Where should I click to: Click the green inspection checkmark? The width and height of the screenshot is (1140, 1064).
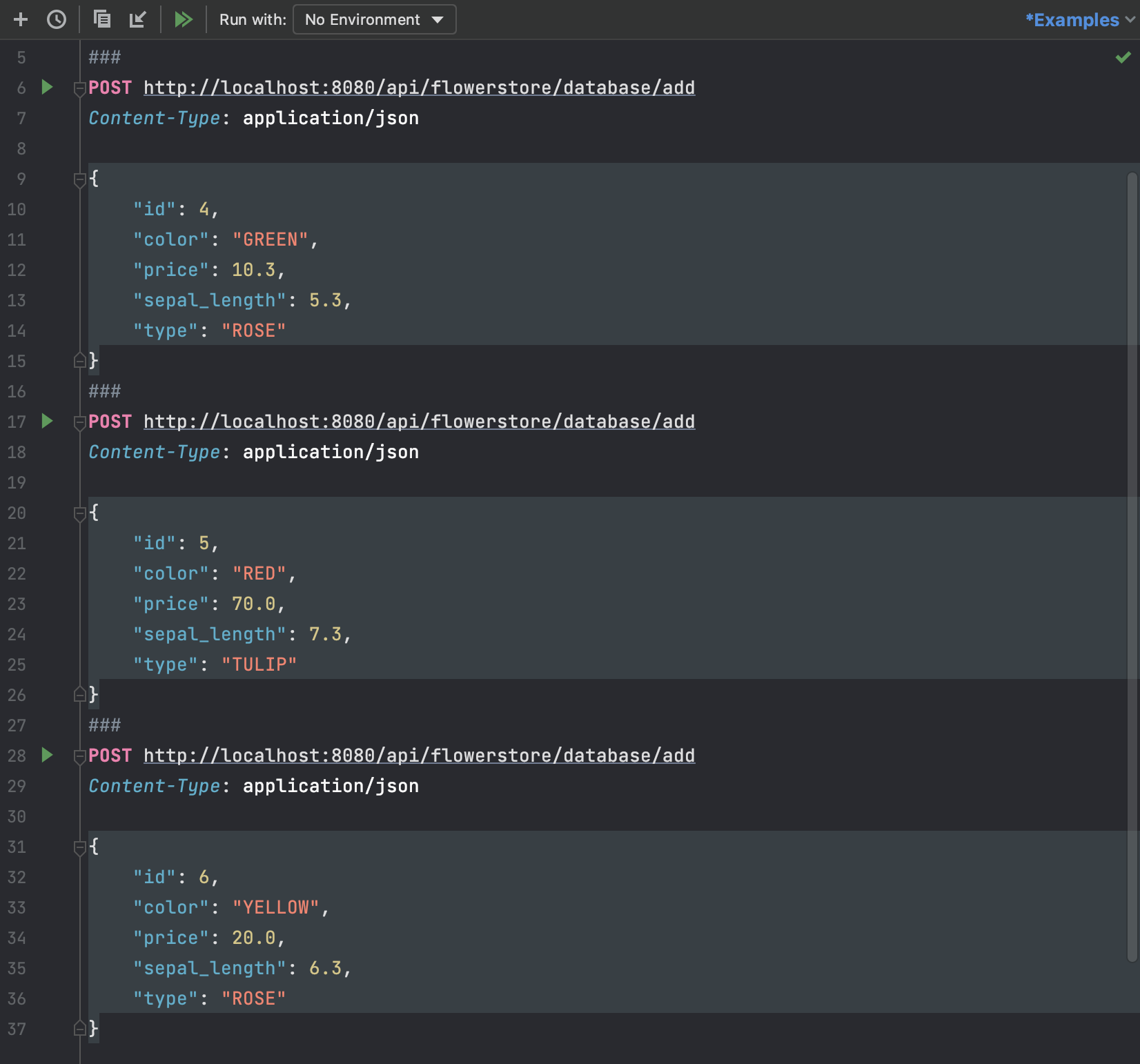coord(1123,57)
